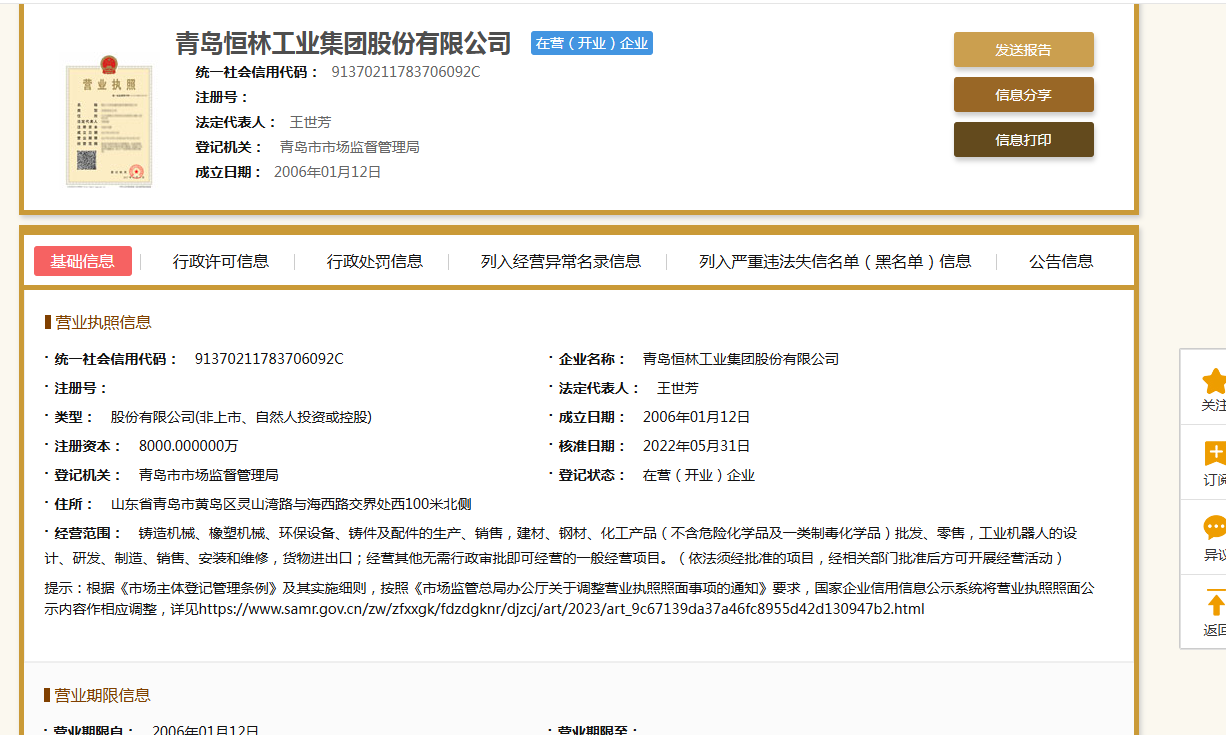Viewport: 1226px width, 735px height.
Task: Open the 营业执照 business license thumbnail
Action: click(108, 122)
